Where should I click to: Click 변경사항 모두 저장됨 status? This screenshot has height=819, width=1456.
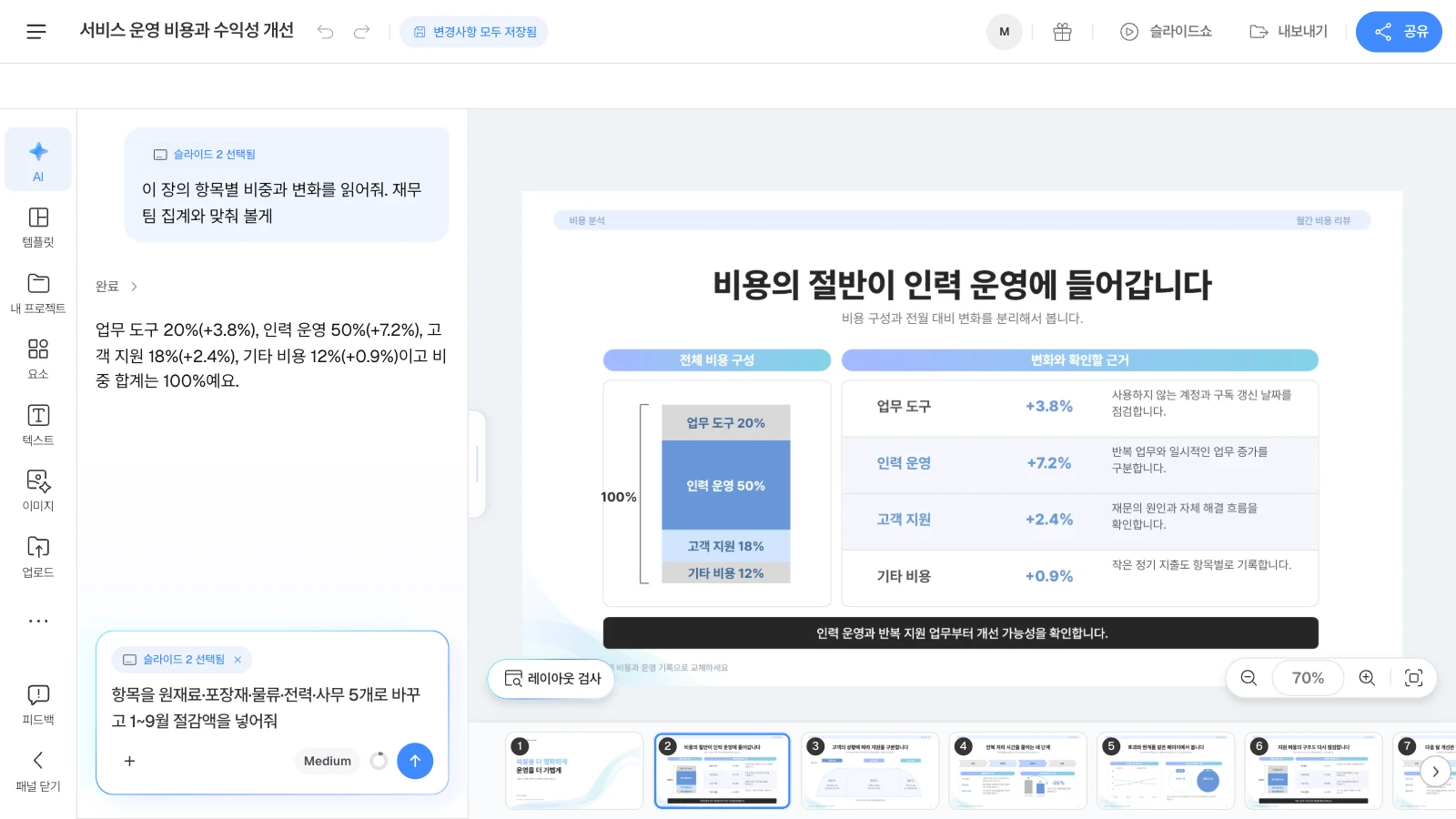pos(474,32)
